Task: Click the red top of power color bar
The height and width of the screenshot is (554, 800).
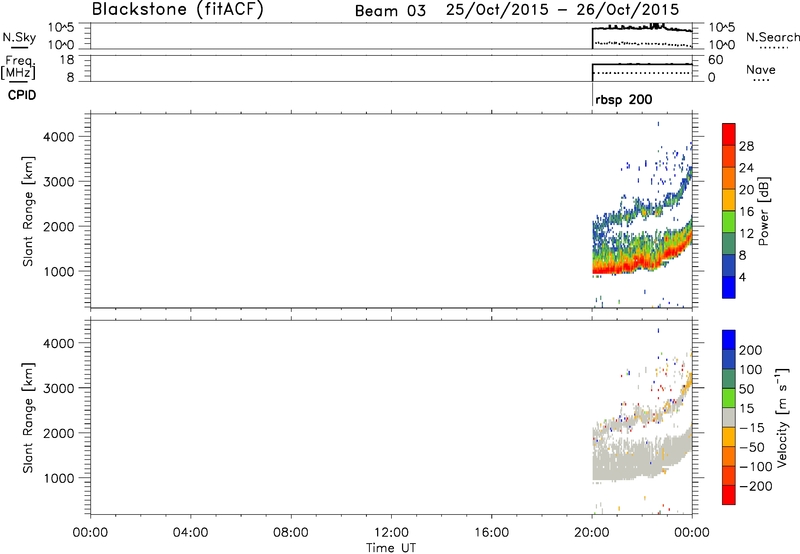Action: [x=729, y=134]
